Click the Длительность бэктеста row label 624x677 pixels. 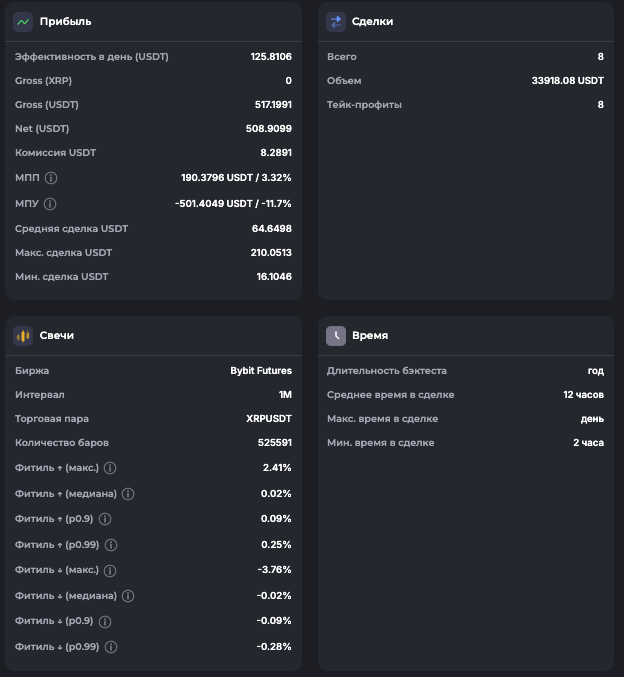pos(386,371)
